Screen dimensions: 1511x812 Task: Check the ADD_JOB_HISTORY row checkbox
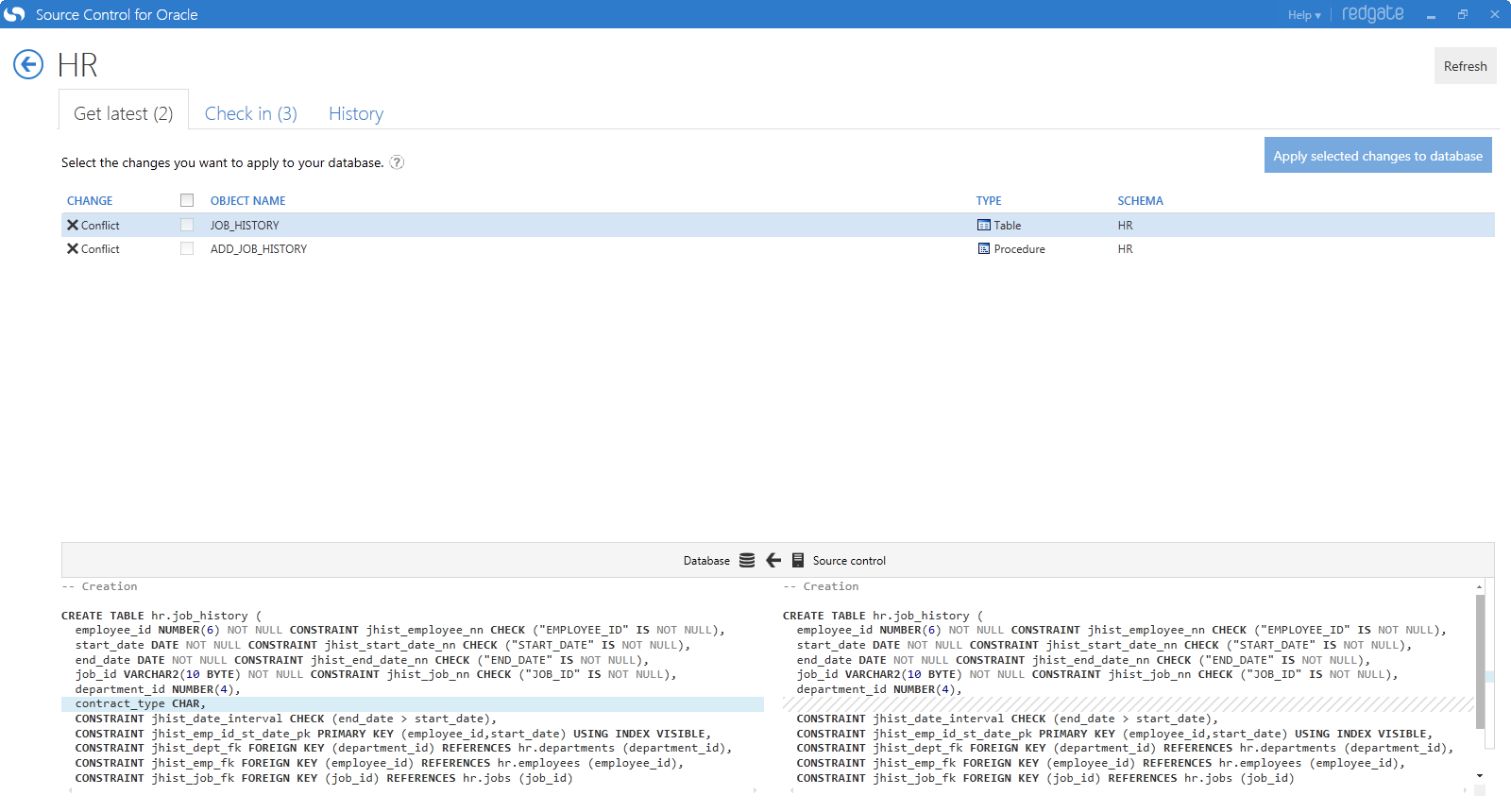click(x=187, y=249)
